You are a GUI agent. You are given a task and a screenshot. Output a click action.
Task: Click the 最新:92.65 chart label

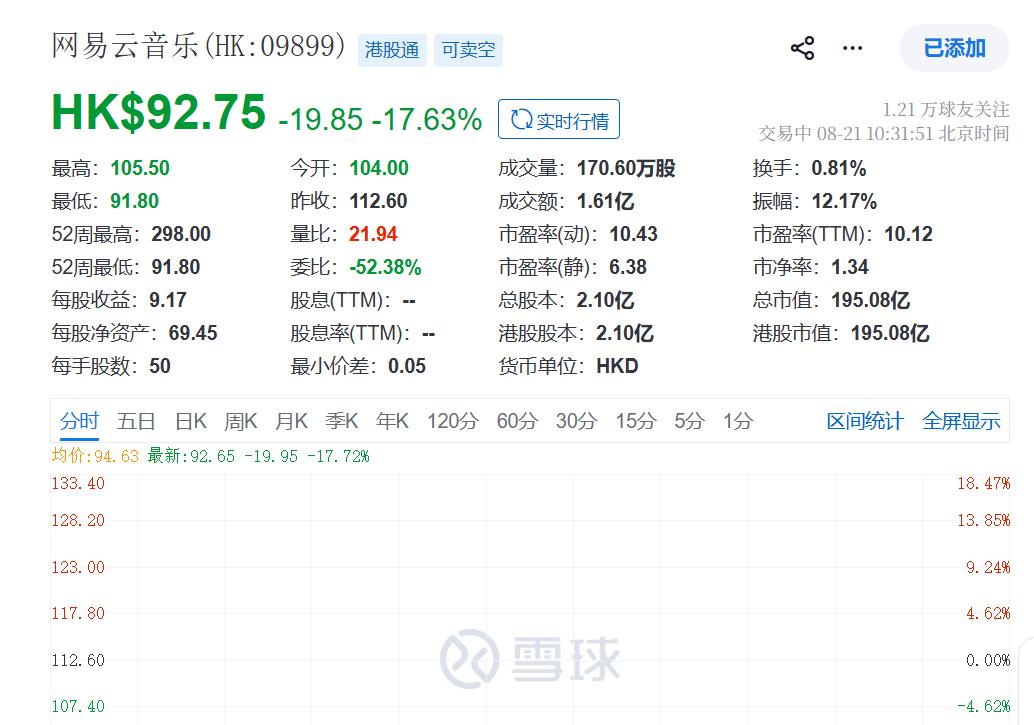pyautogui.click(x=191, y=456)
